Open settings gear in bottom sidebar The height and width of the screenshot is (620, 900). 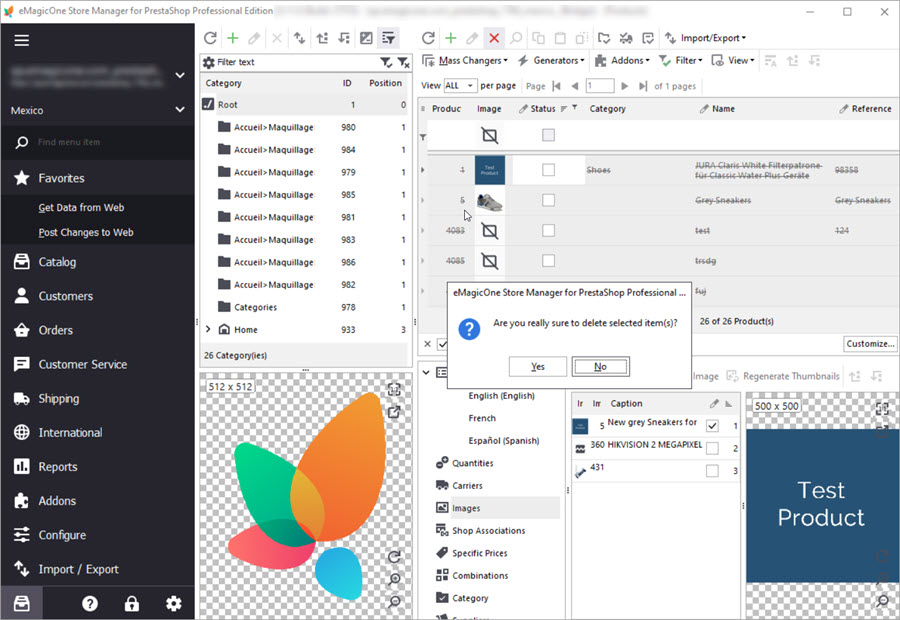[x=174, y=603]
